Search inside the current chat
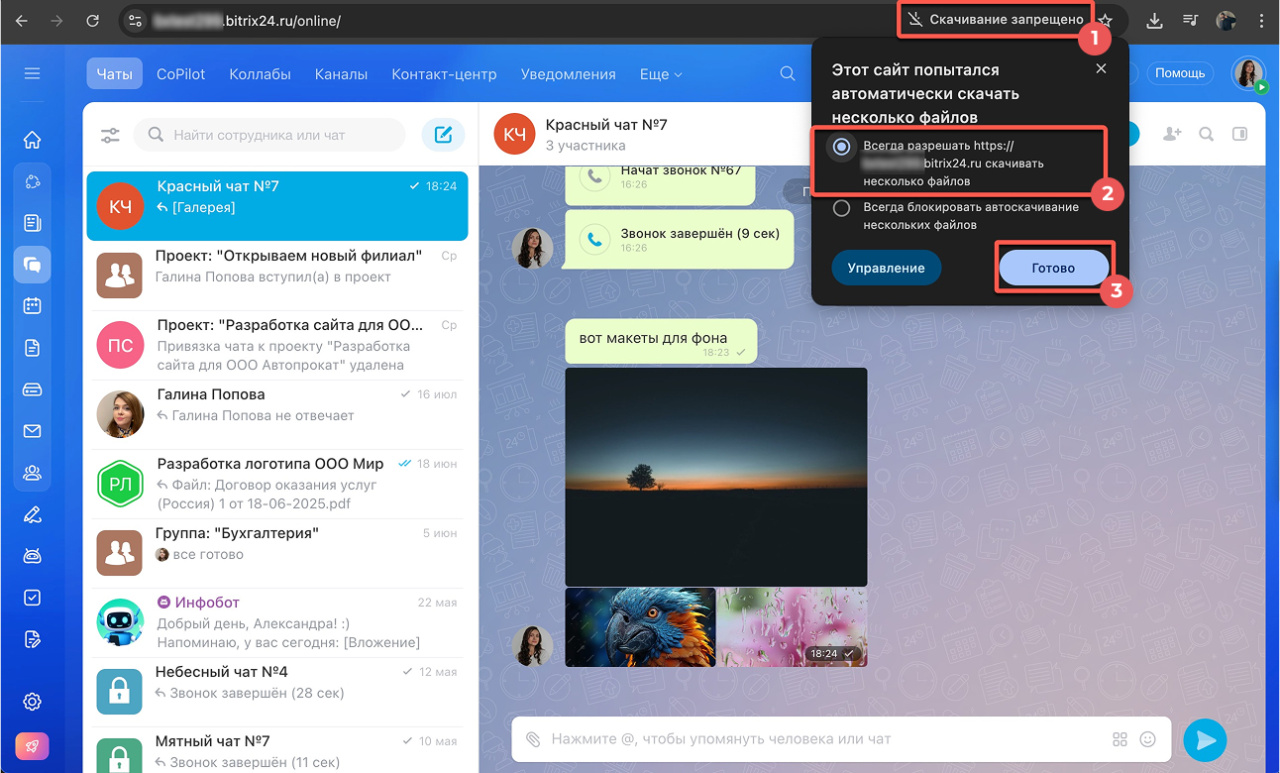 [x=1207, y=134]
